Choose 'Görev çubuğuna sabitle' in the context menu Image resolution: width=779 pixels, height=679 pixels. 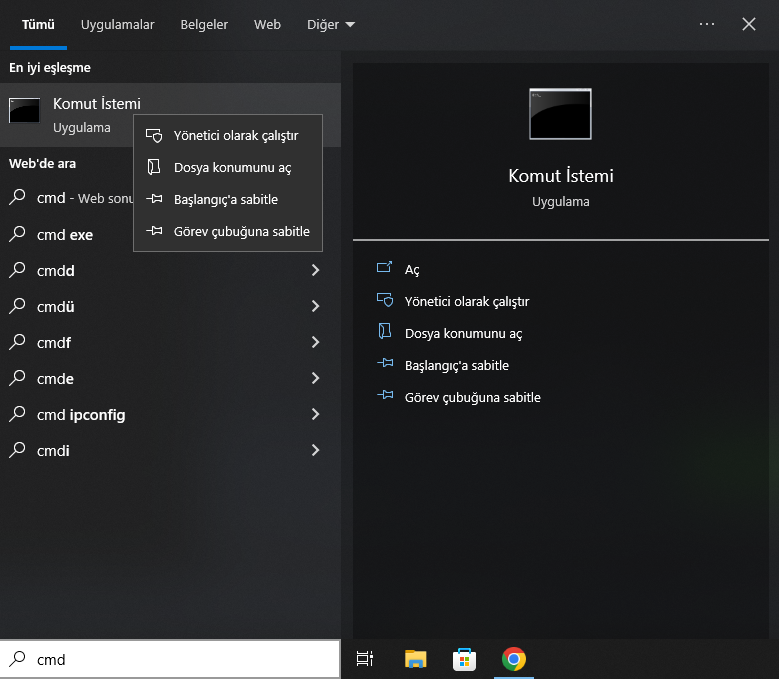[241, 232]
